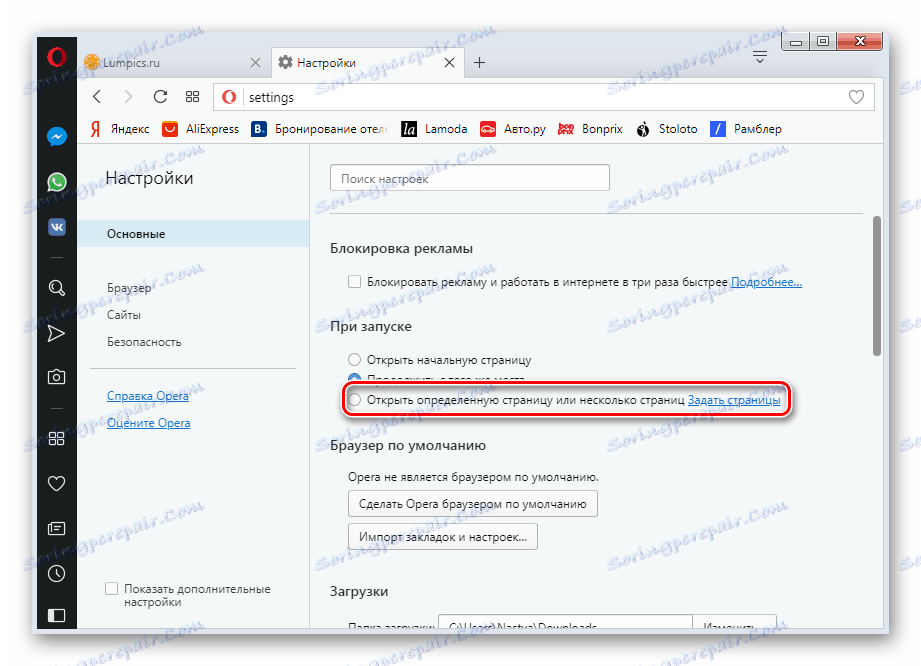Toggle the sidebar panel icon
This screenshot has width=921, height=666.
pyautogui.click(x=56, y=615)
